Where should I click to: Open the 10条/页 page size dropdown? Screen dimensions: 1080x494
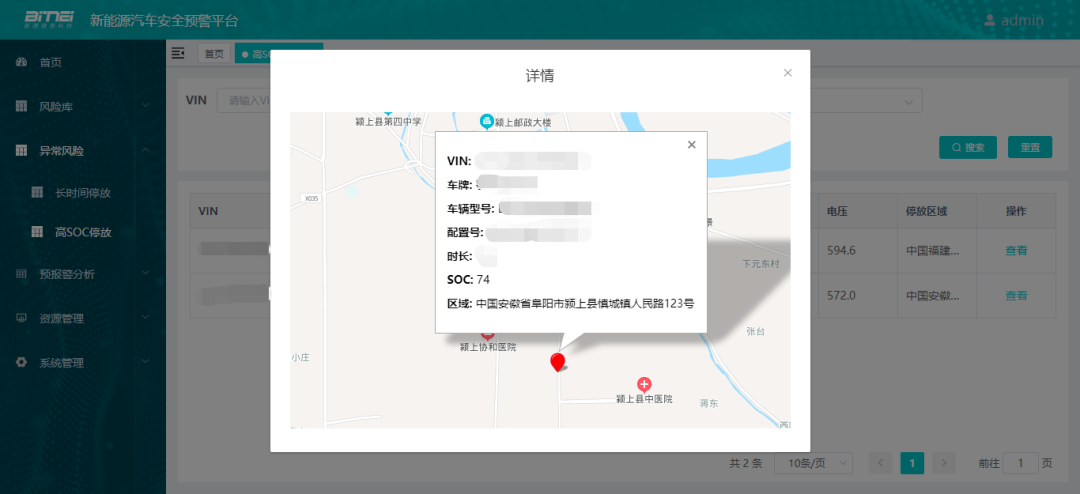click(818, 463)
